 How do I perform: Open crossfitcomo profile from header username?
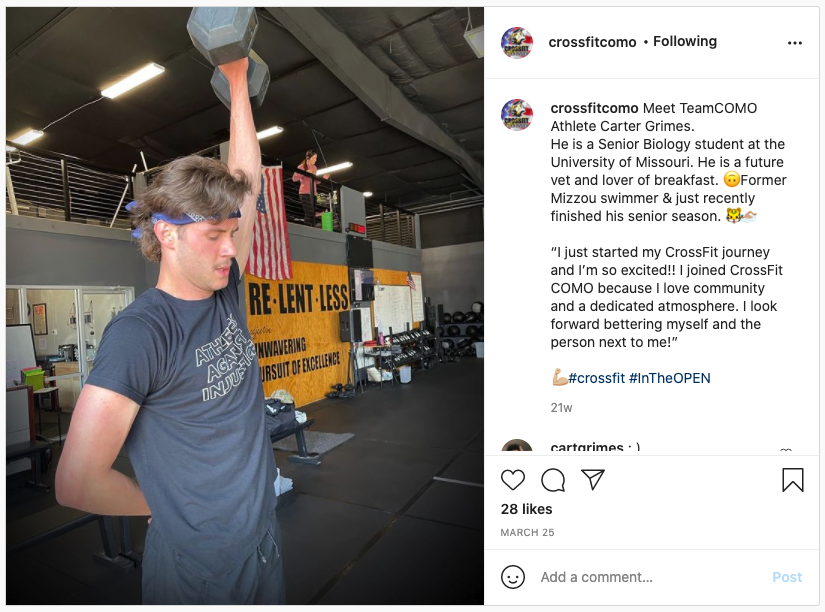[x=592, y=42]
